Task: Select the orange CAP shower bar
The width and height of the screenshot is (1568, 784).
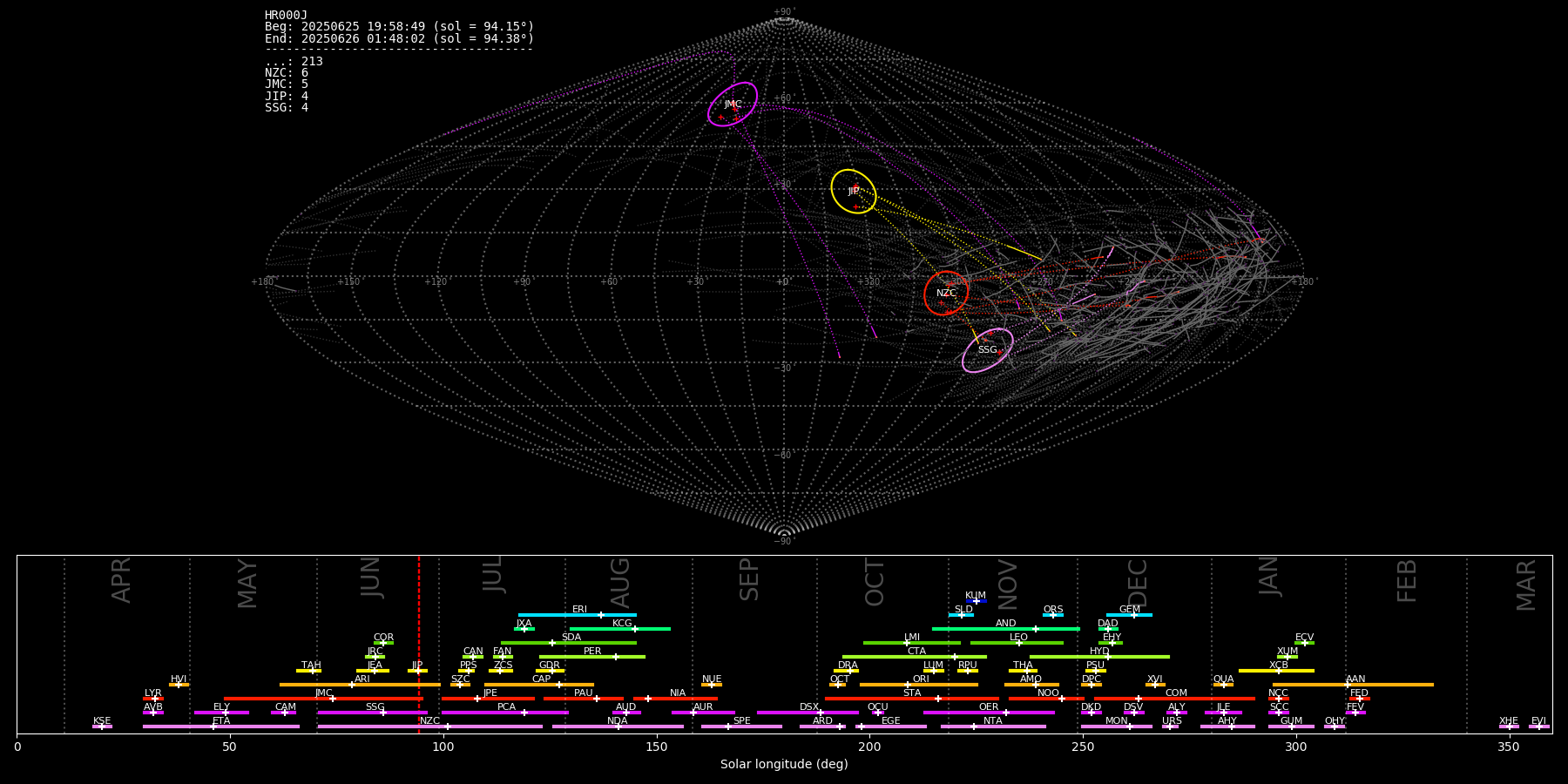Action: tap(541, 685)
